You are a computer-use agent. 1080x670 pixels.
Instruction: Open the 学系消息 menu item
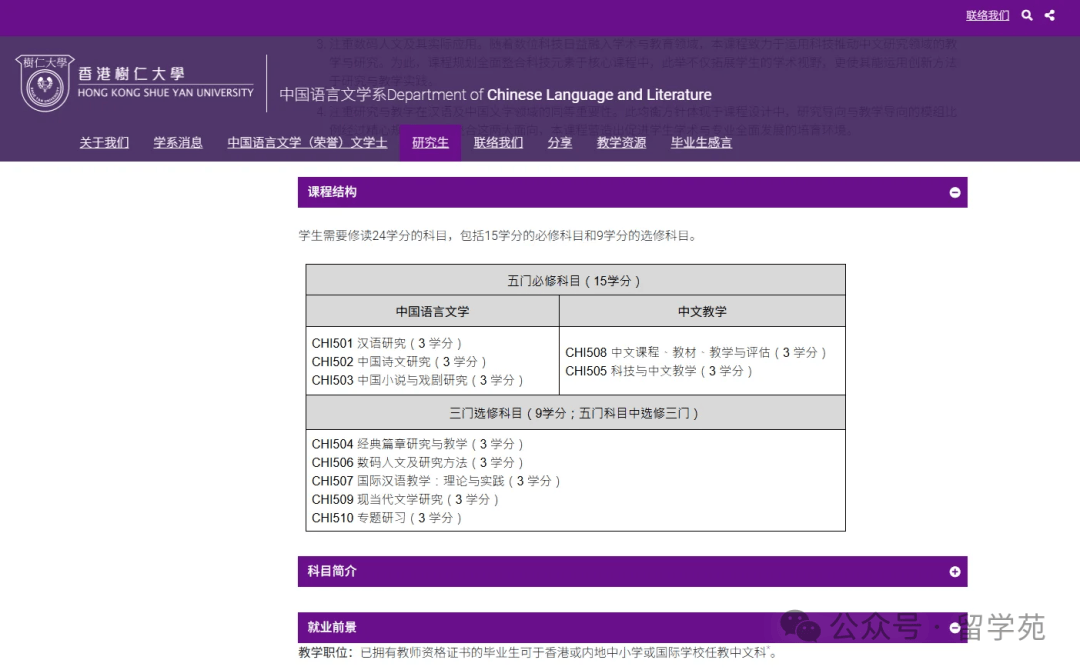[178, 143]
